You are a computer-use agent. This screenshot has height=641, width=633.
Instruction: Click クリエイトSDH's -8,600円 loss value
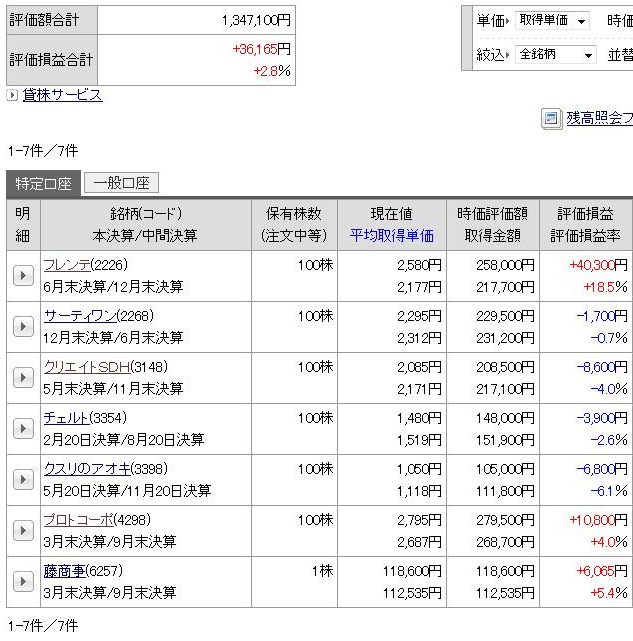(x=602, y=367)
